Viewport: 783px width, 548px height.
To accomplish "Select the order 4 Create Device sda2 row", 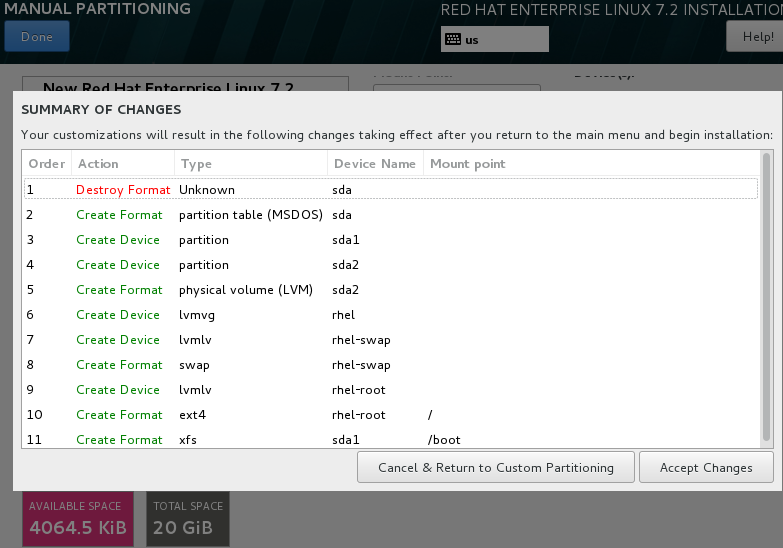I will pyautogui.click(x=391, y=265).
